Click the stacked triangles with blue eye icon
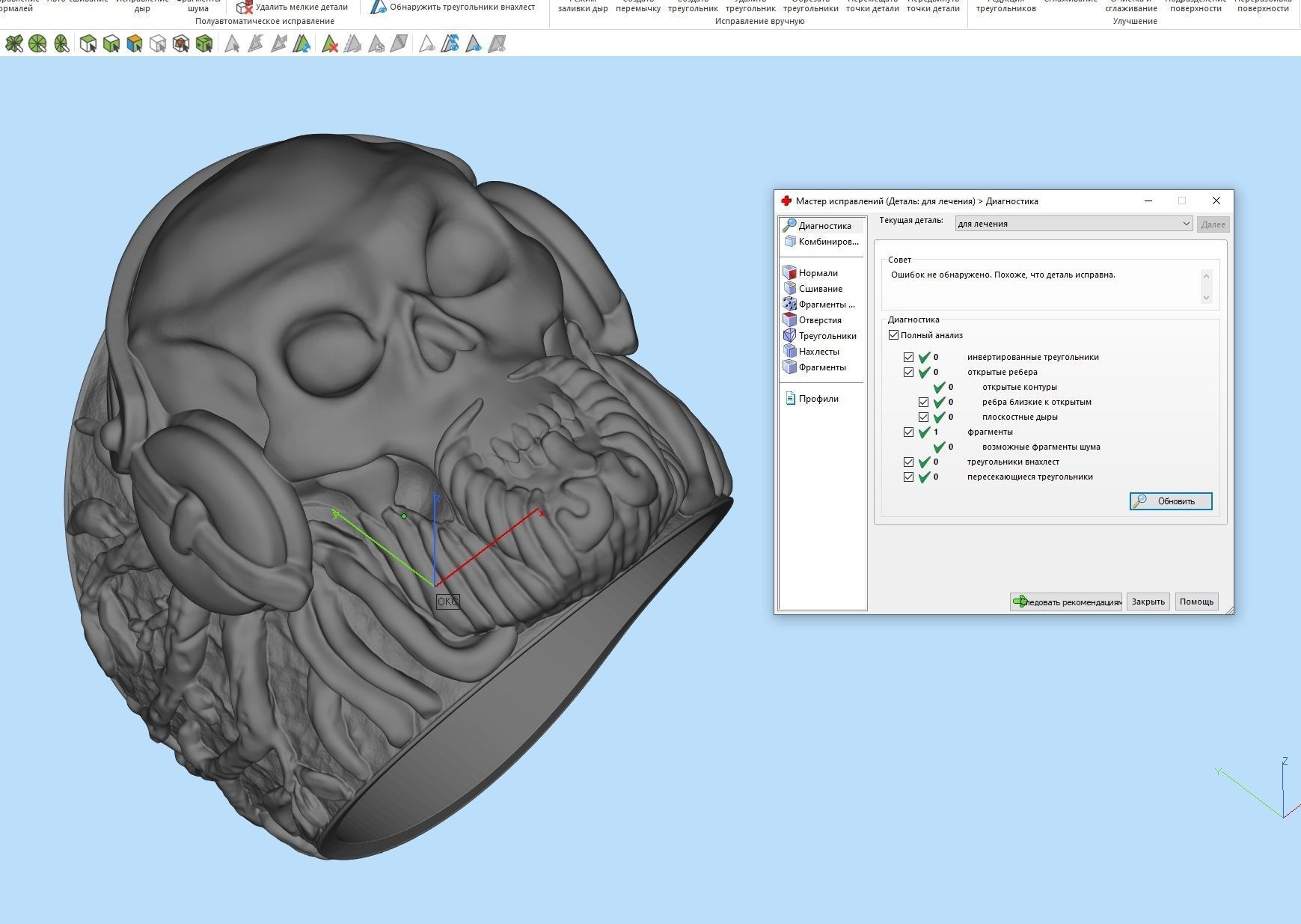The width and height of the screenshot is (1301, 924). click(x=450, y=44)
